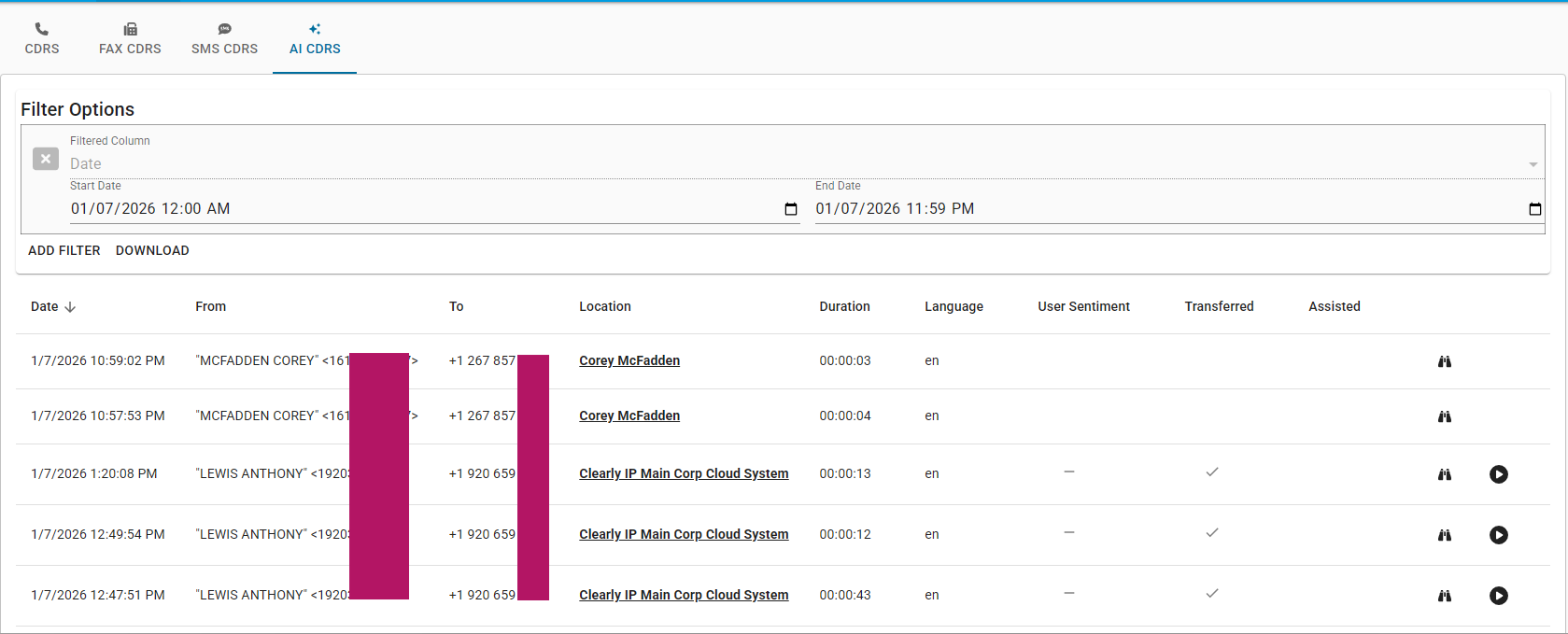Open the End Date calendar picker

[x=1534, y=209]
